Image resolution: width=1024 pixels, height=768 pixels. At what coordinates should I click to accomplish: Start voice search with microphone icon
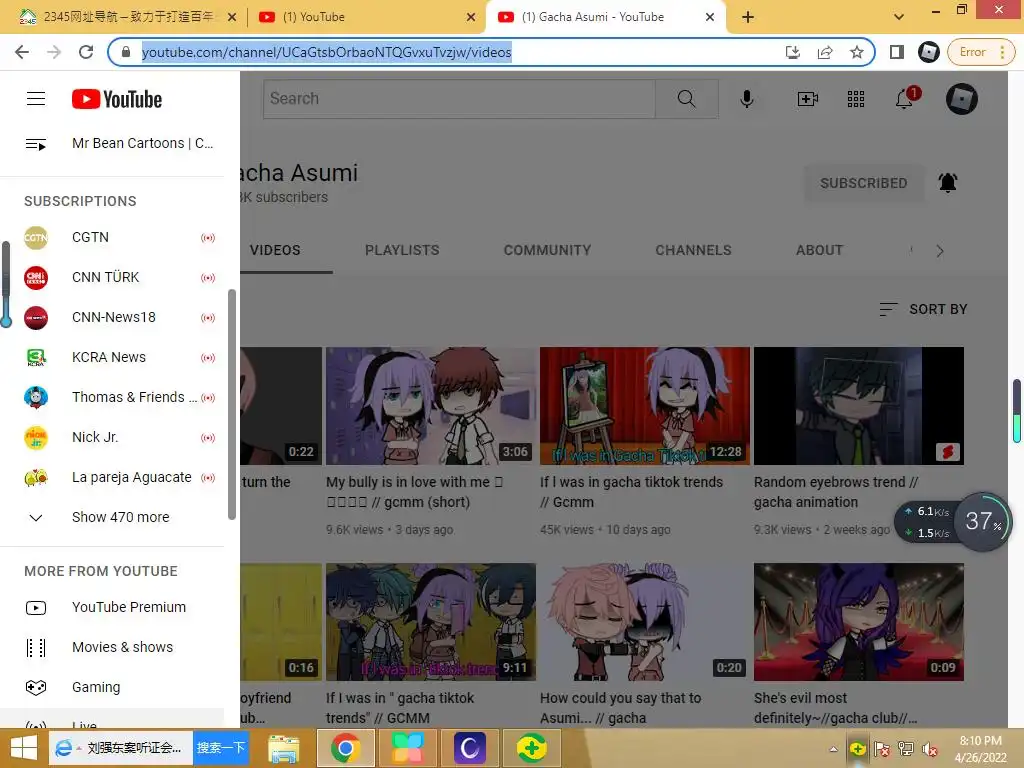tap(747, 99)
